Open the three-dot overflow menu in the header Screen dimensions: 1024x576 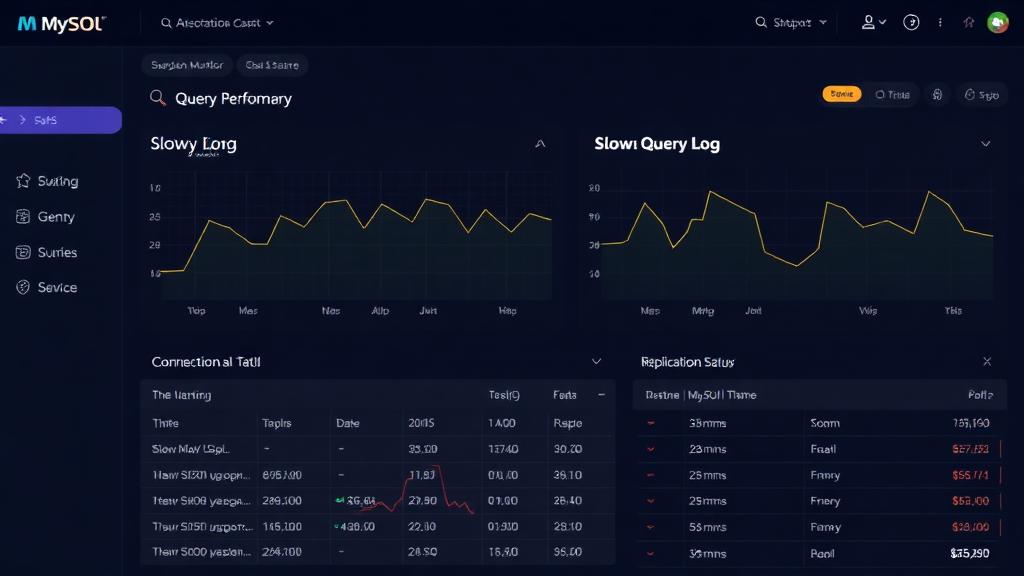coord(939,21)
